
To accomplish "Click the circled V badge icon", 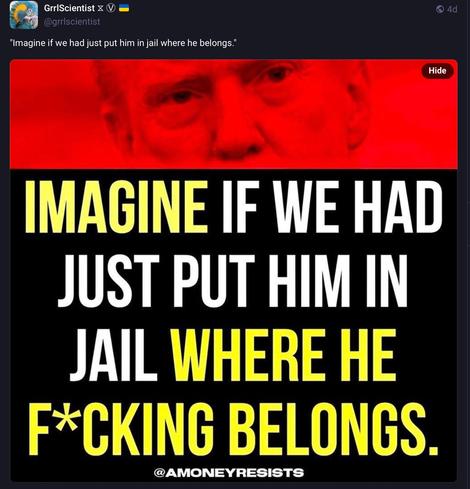I will tap(110, 9).
